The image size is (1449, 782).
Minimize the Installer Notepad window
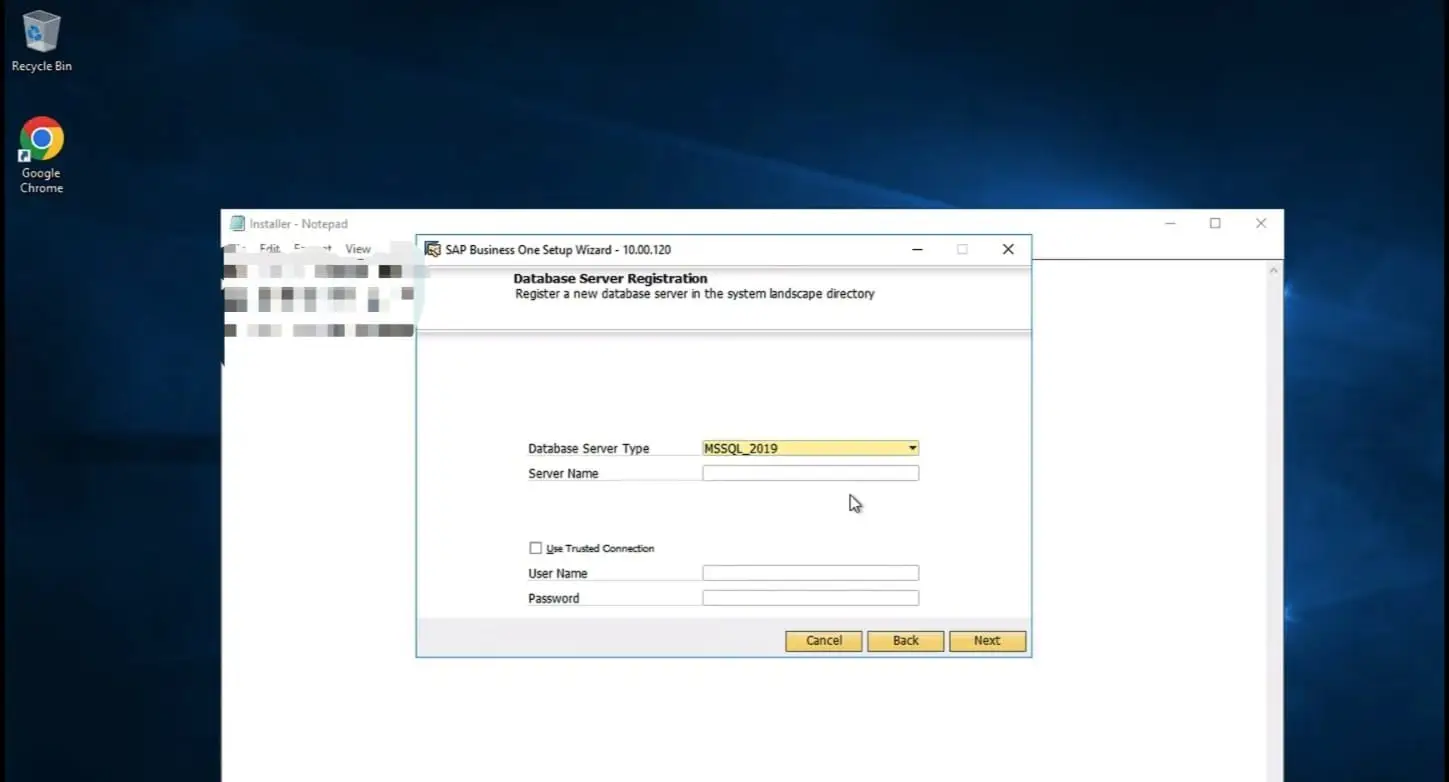point(1170,223)
